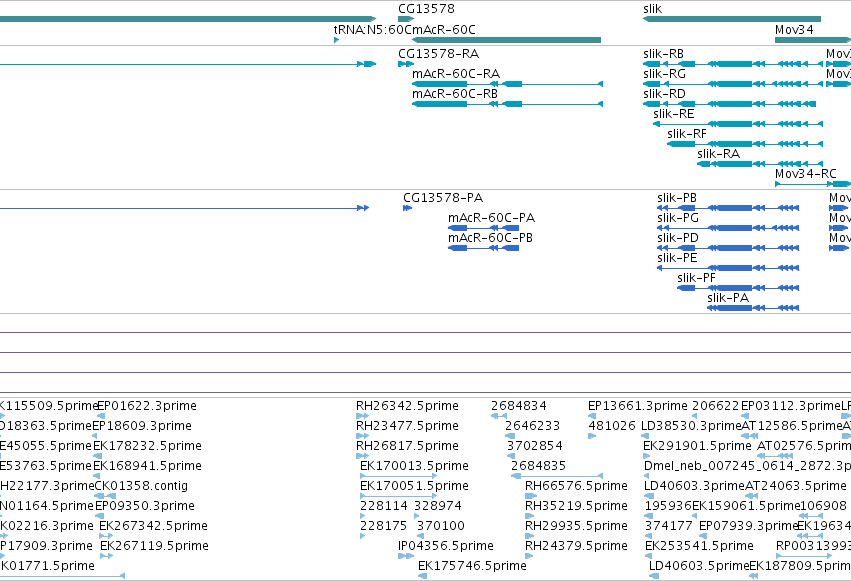The width and height of the screenshot is (851, 581).
Task: Click the slik-RD transcript label
Action: click(x=664, y=94)
